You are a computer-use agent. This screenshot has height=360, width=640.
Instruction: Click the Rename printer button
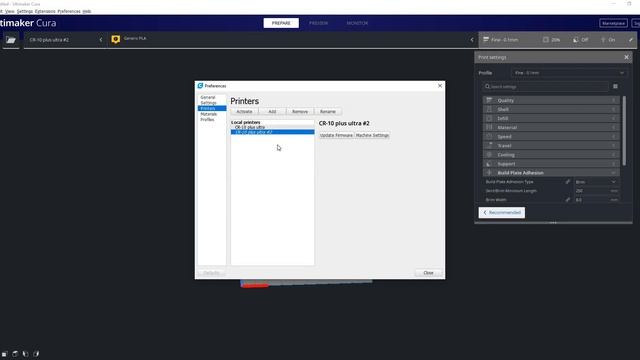click(x=328, y=111)
